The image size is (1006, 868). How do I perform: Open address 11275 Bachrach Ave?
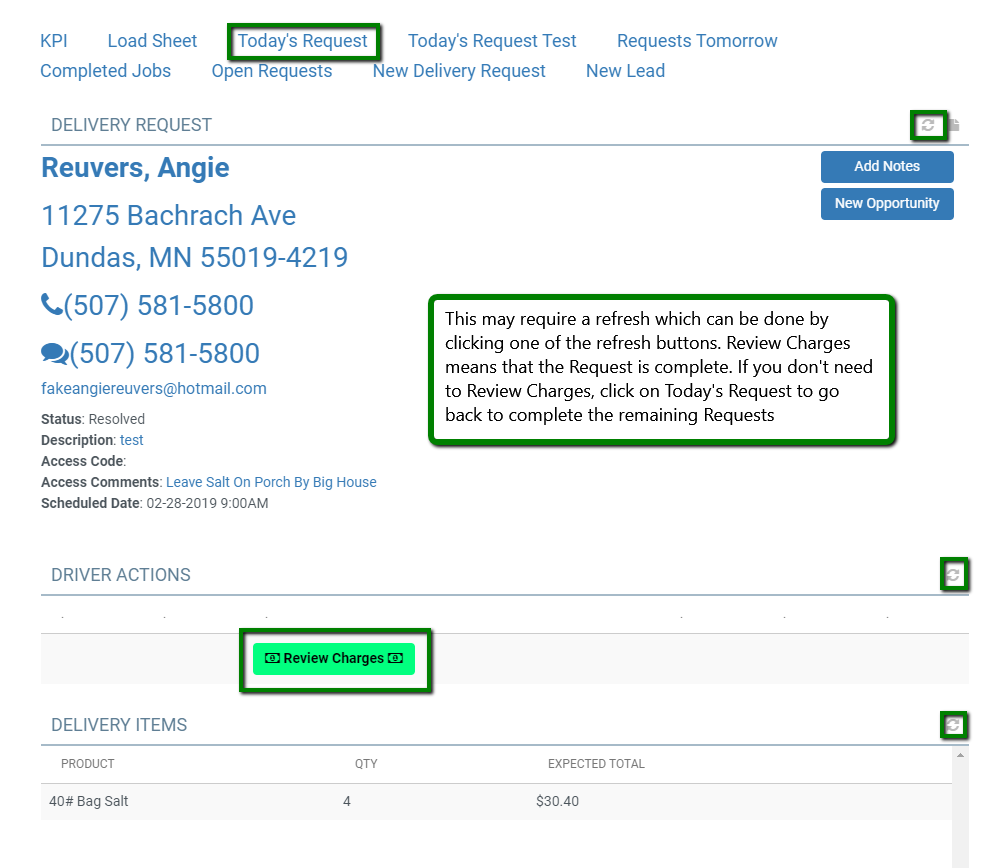[169, 216]
